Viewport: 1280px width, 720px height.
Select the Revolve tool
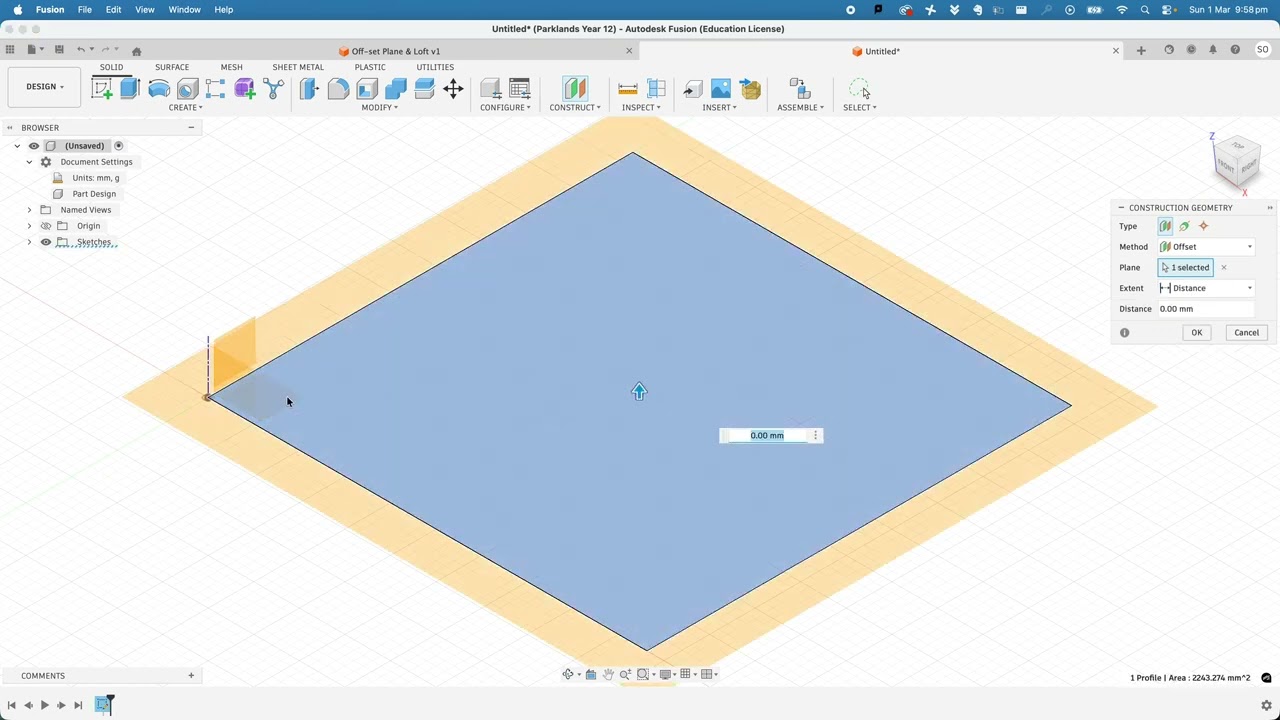[x=159, y=89]
